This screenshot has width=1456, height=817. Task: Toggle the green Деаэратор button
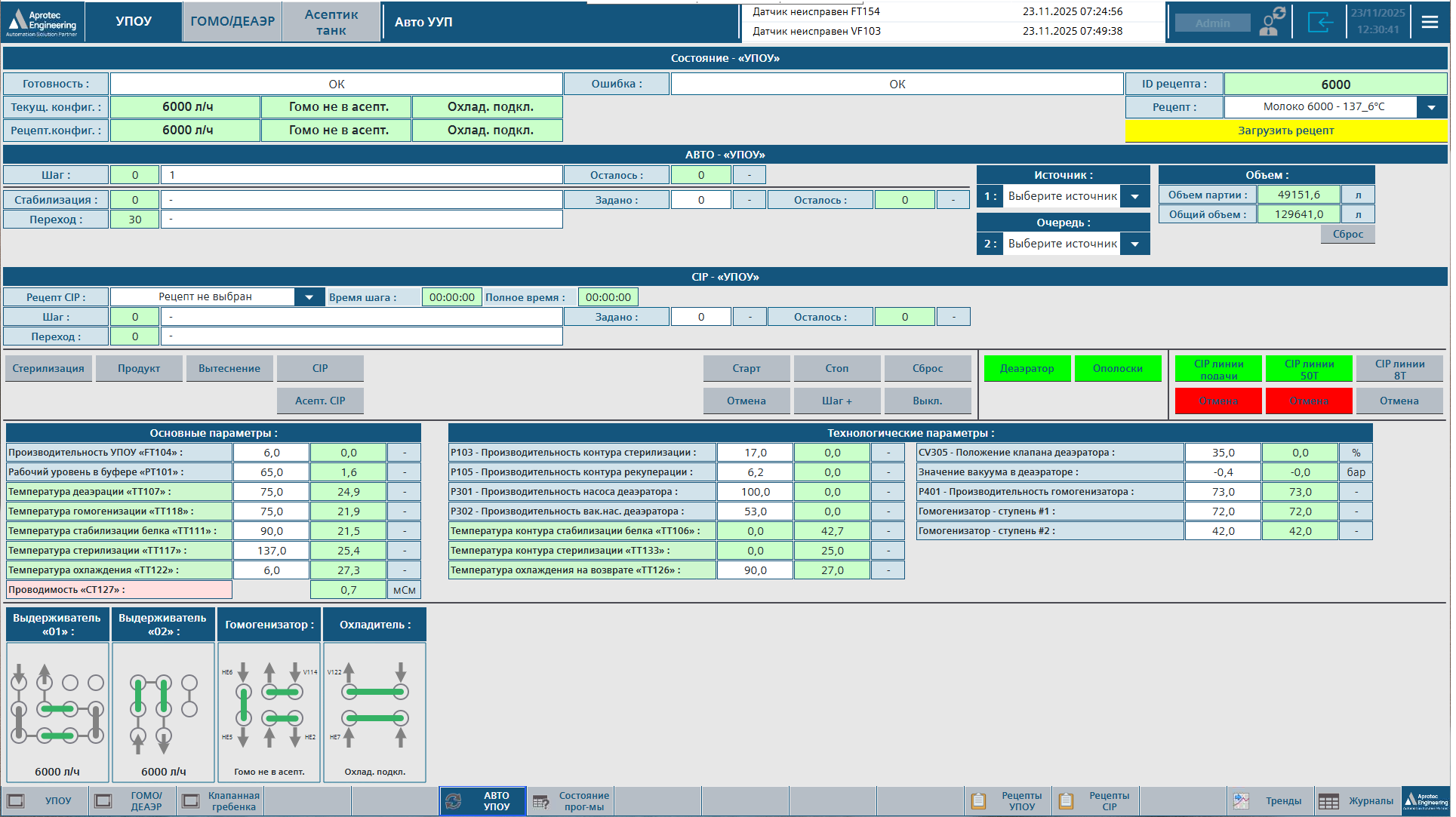(1027, 369)
